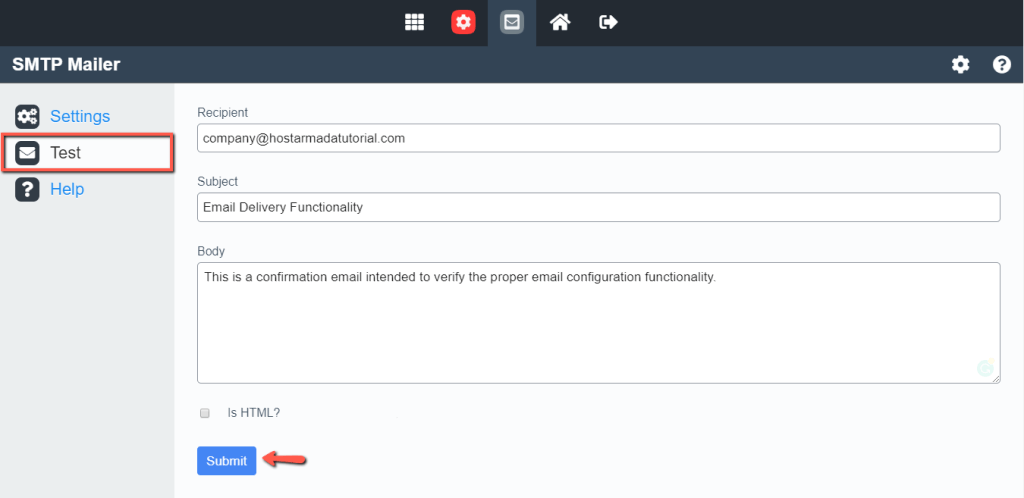Screen dimensions: 1024x498
Task: Click the Body textarea resize handle
Action: point(995,379)
